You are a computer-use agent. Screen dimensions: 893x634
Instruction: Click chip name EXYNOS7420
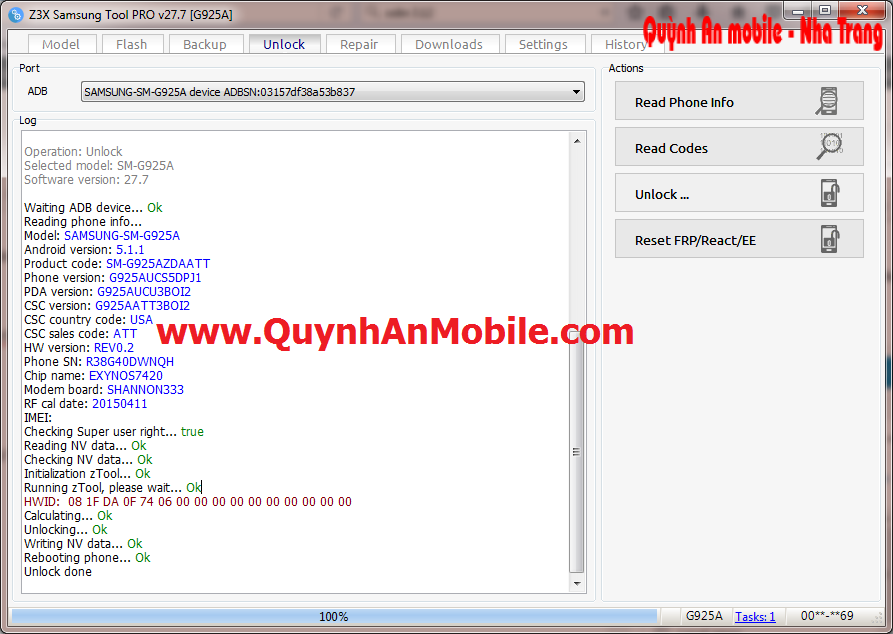point(126,376)
